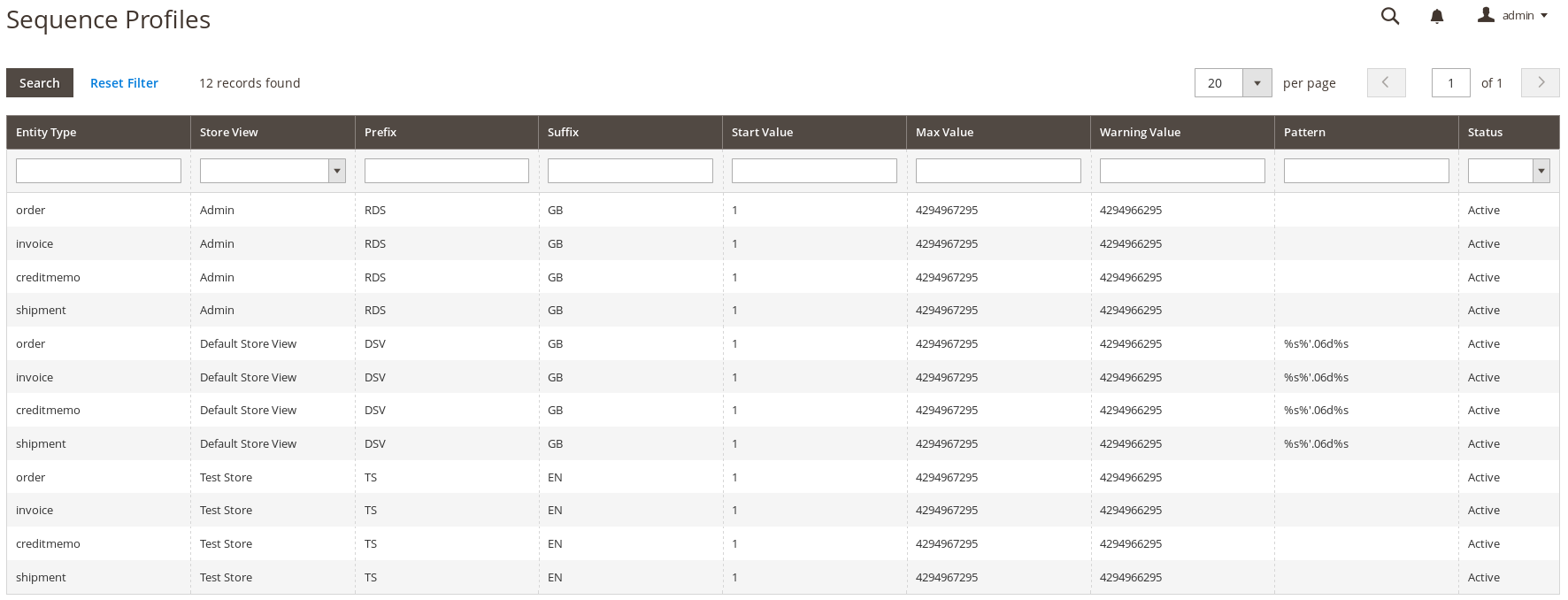The width and height of the screenshot is (1568, 600).
Task: Click Max Value 4294967295 in Admin order row
Action: (947, 211)
